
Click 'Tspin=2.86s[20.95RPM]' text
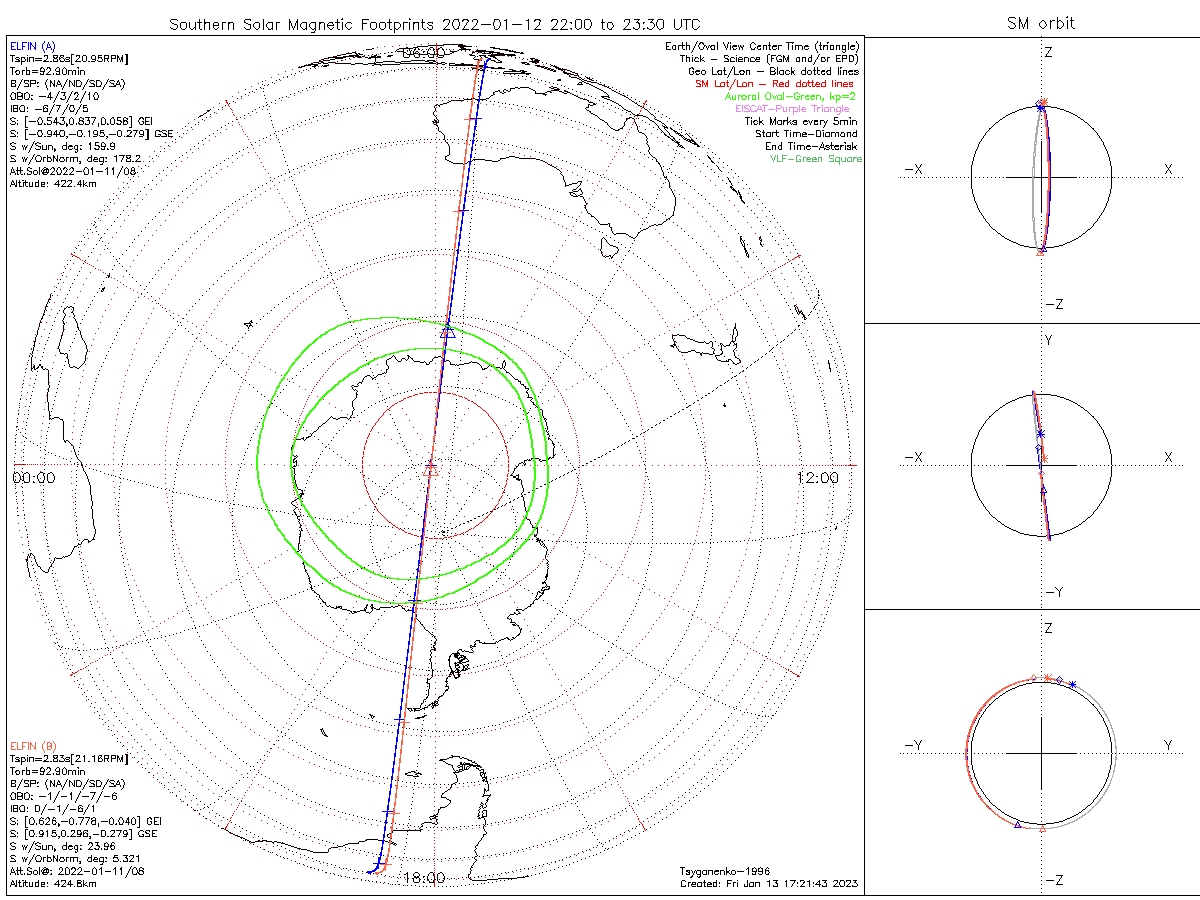[68, 60]
